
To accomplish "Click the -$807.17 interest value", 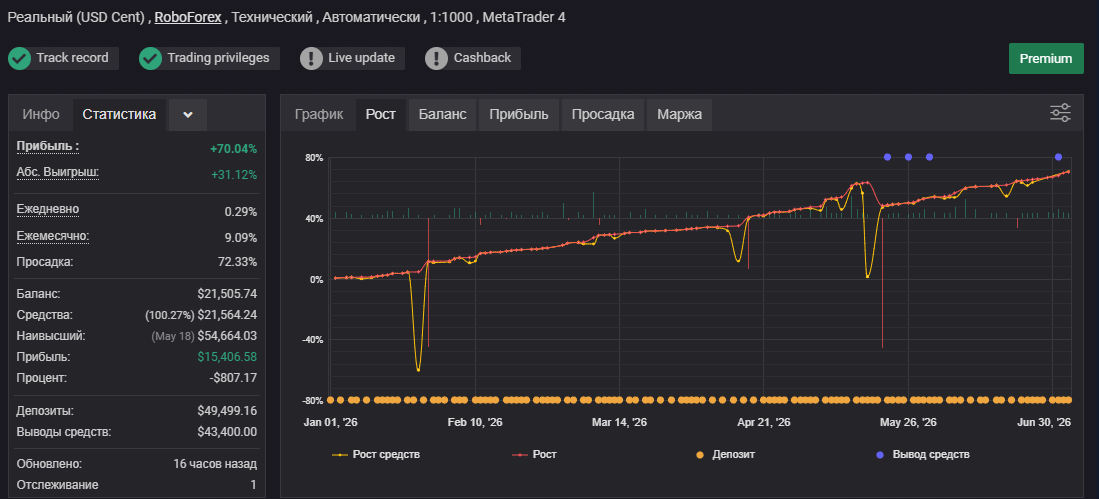I will (233, 378).
